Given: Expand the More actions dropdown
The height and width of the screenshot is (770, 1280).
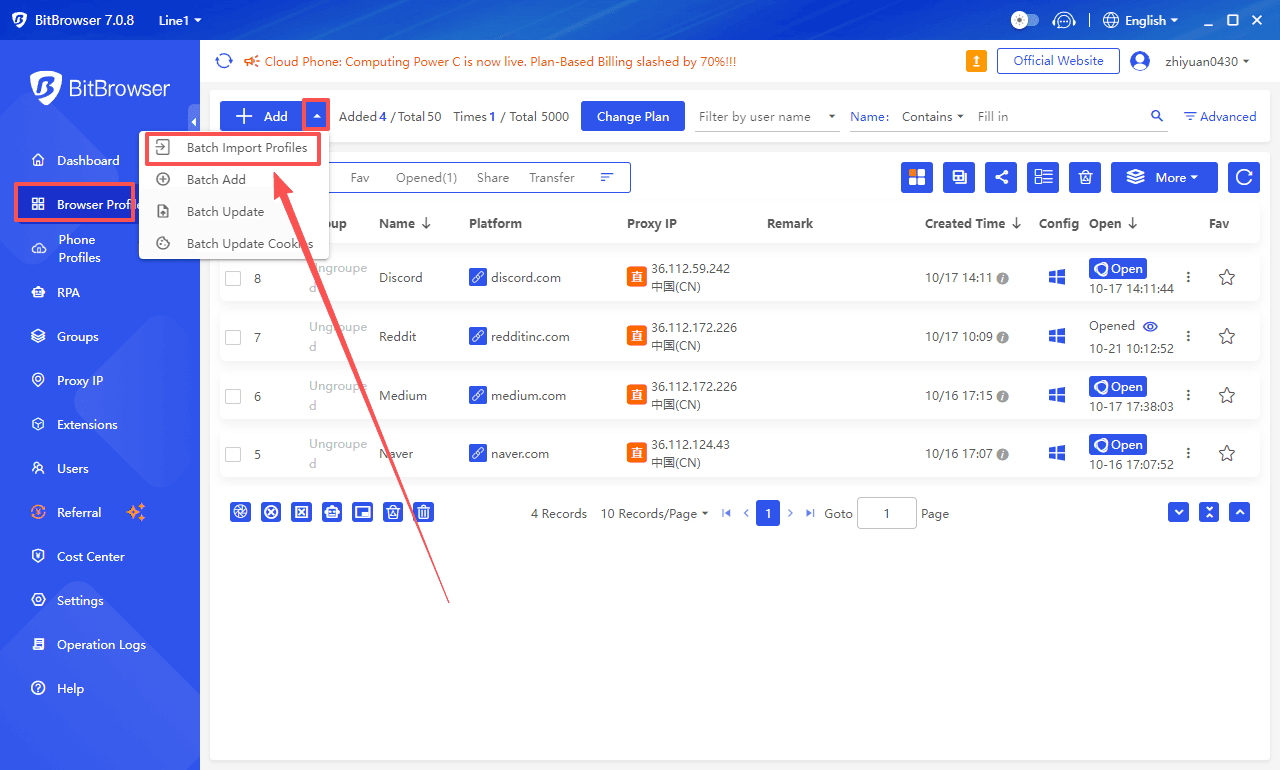Looking at the screenshot, I should tap(1164, 177).
